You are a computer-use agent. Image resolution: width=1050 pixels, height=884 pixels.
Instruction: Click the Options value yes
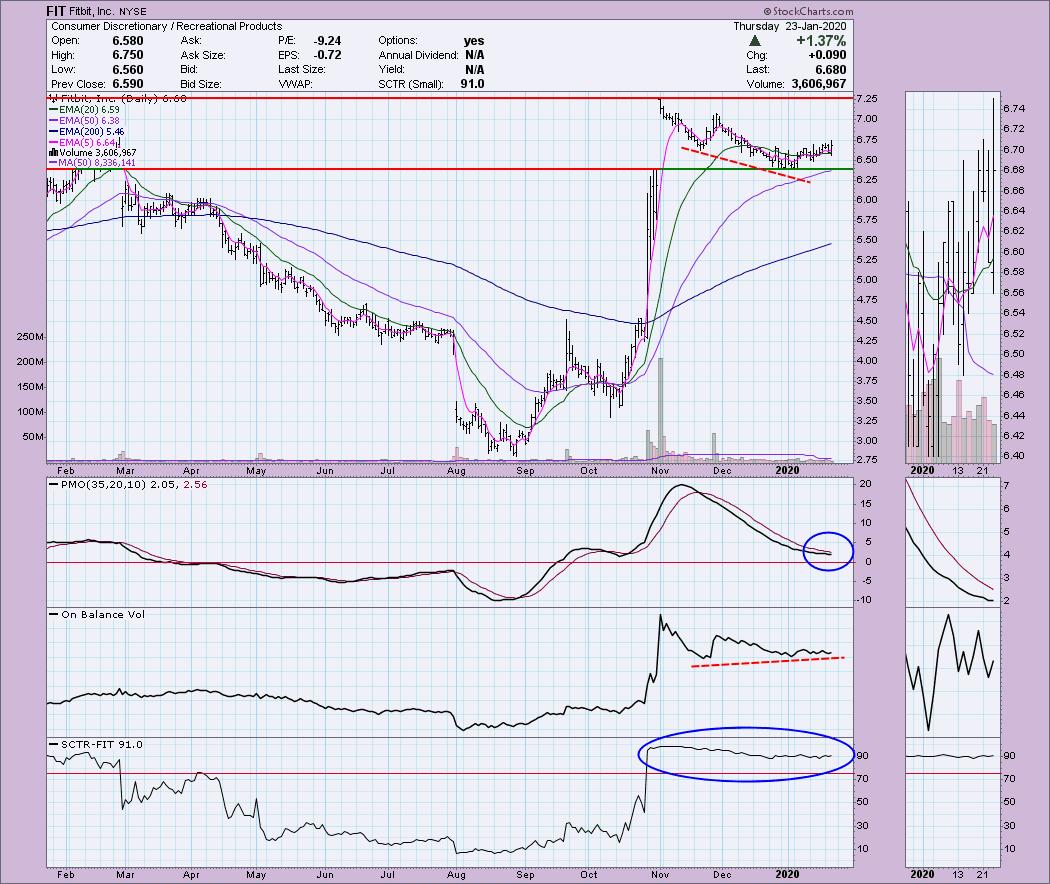click(473, 41)
